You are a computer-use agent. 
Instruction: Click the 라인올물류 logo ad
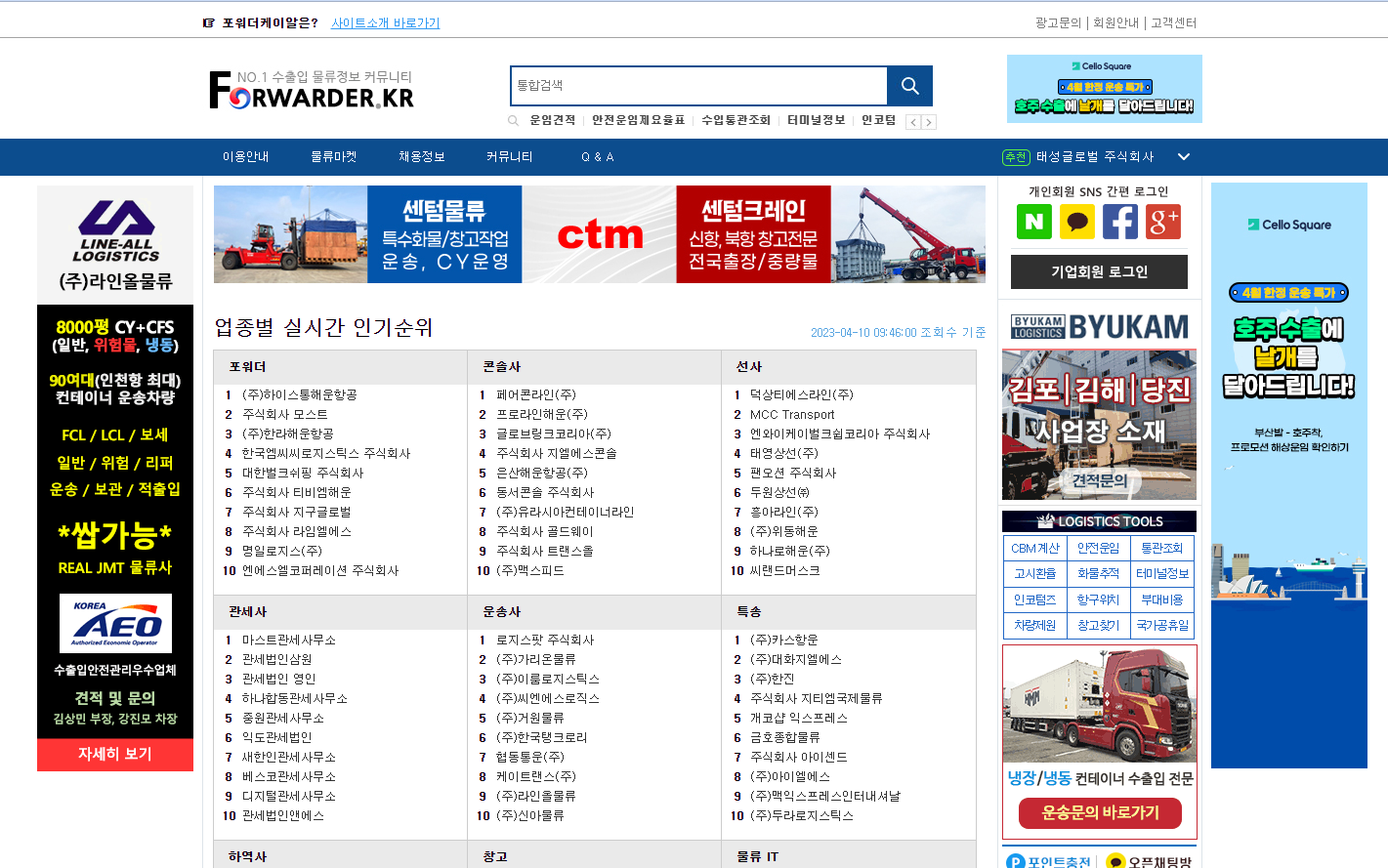click(x=115, y=245)
